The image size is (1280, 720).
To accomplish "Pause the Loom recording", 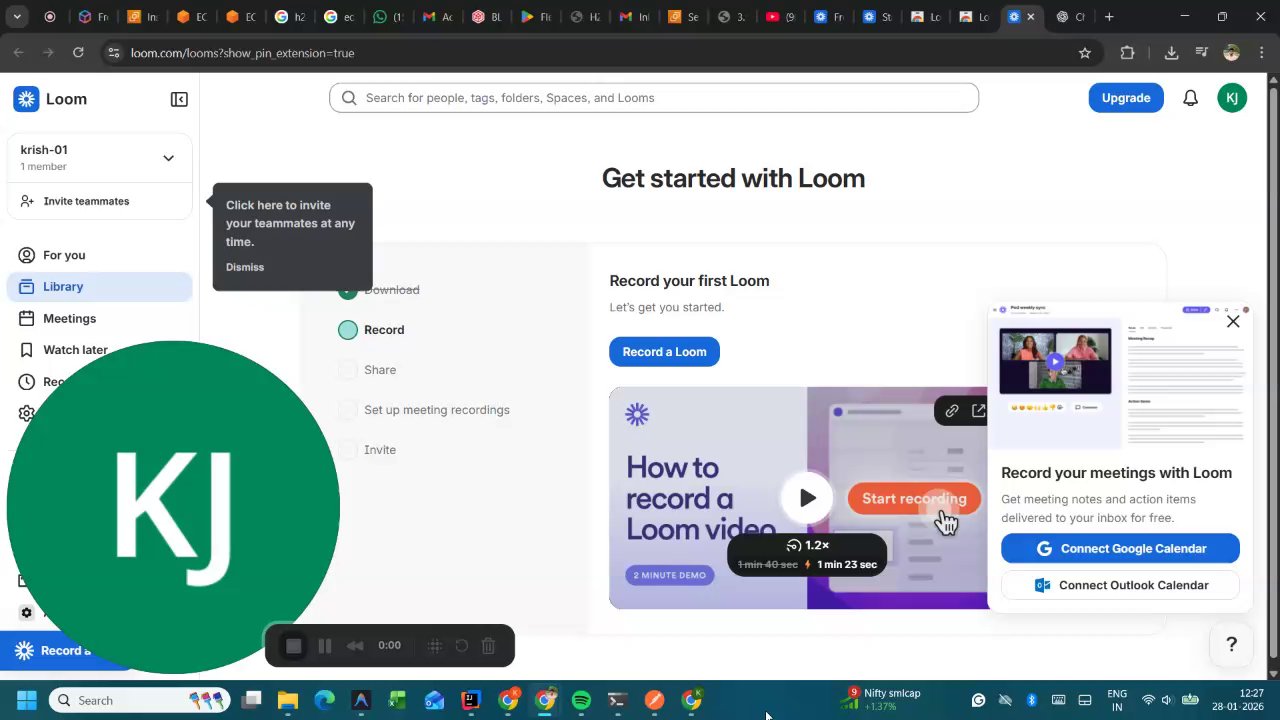I will pyautogui.click(x=325, y=646).
